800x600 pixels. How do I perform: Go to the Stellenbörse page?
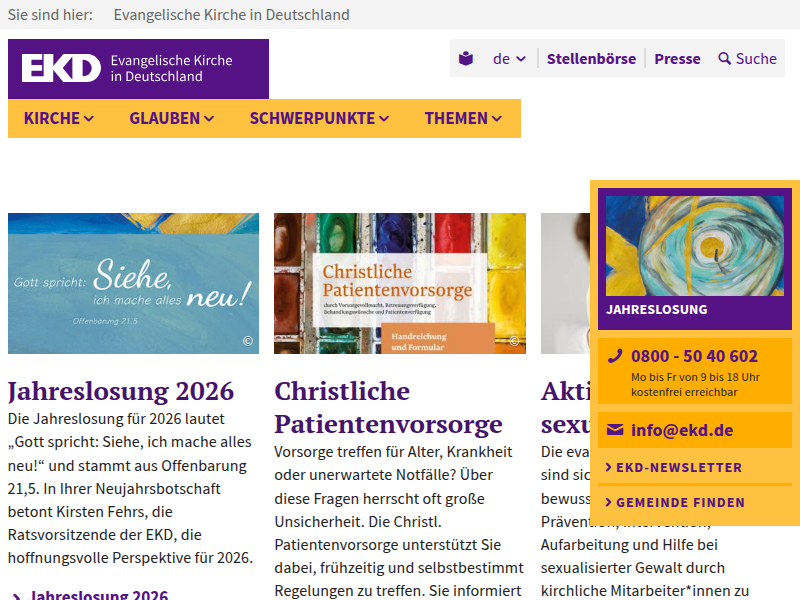click(591, 59)
